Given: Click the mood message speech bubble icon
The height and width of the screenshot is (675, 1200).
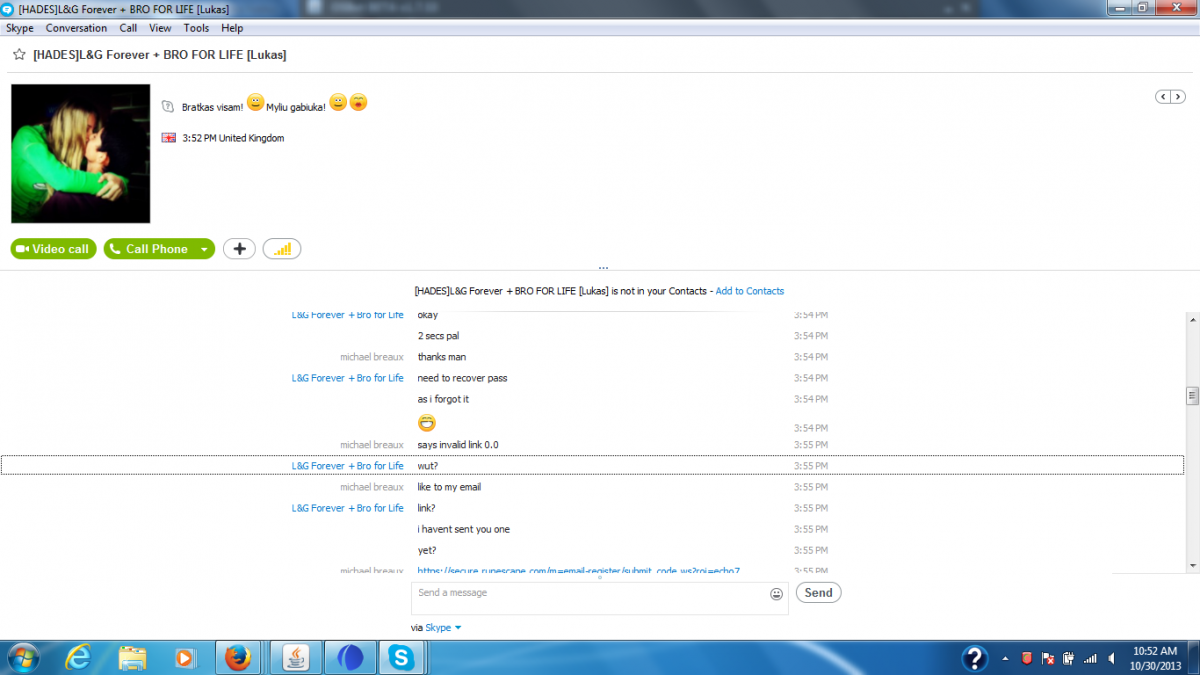Looking at the screenshot, I should (x=168, y=106).
